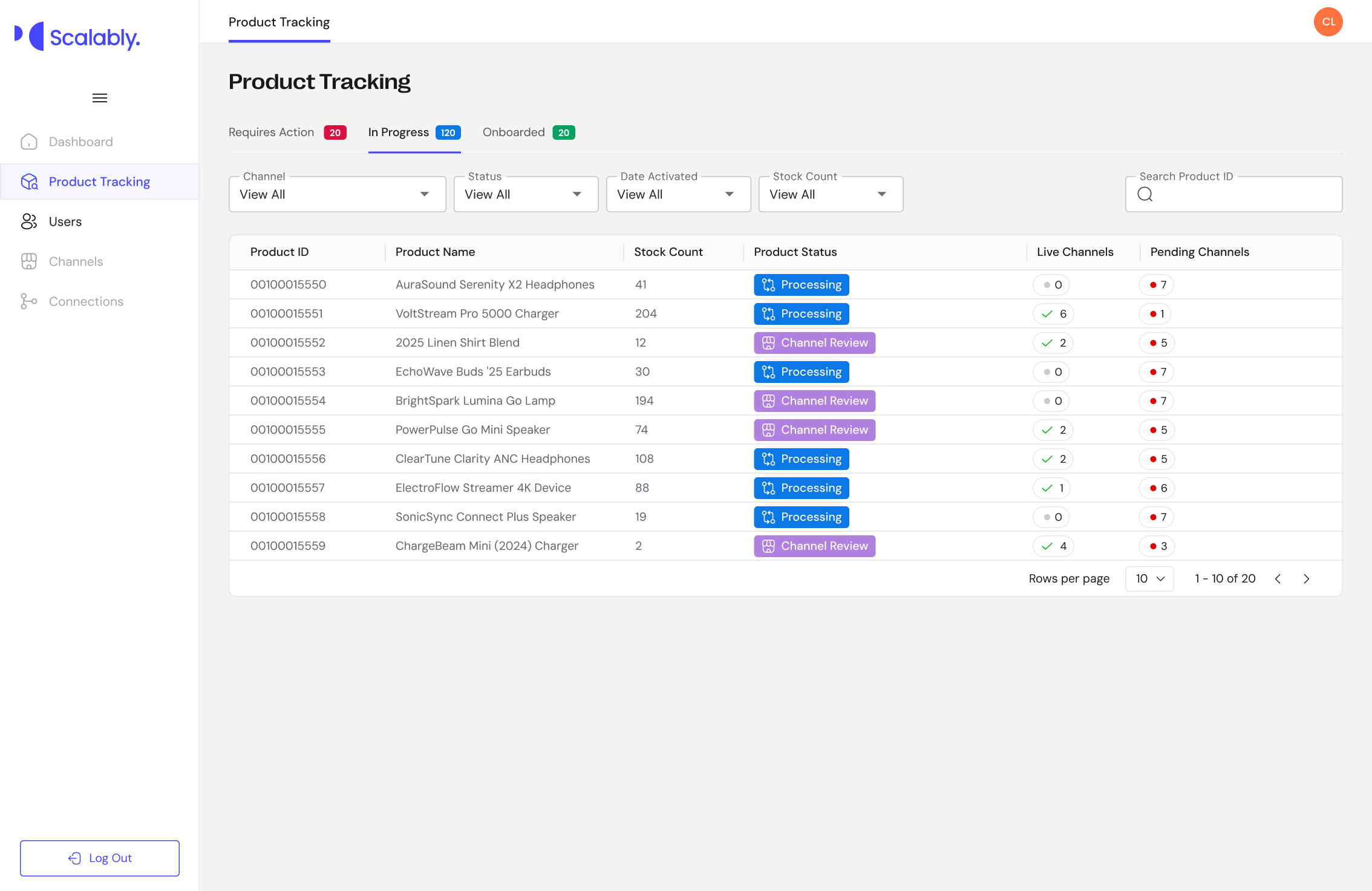The image size is (1372, 891).
Task: Click Channel Review badge for 2025 Linen Shirt
Action: point(814,343)
